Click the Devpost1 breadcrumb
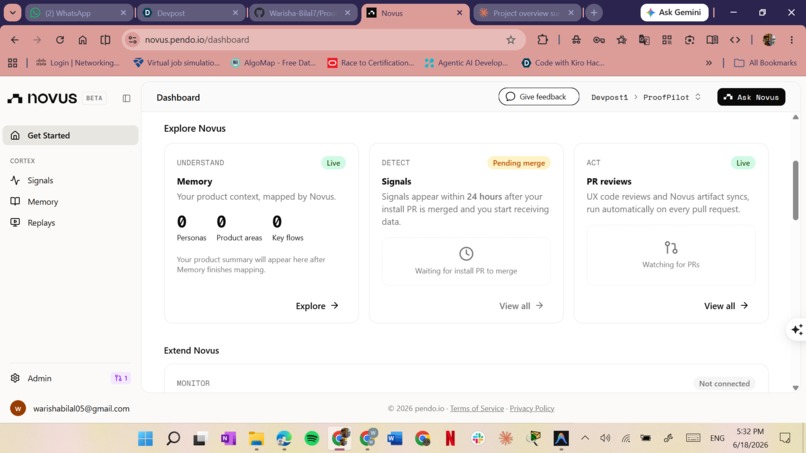Screen dimensions: 806x453 click(x=610, y=97)
